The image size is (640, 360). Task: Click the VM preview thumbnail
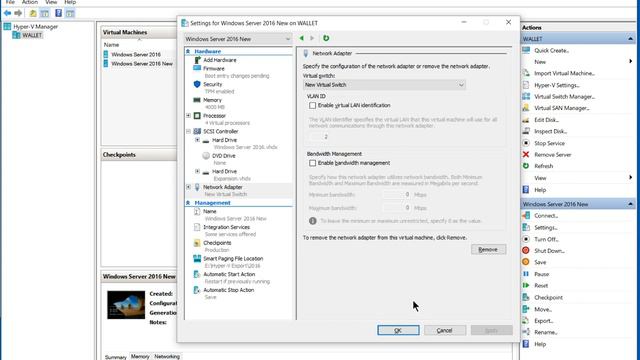click(126, 304)
